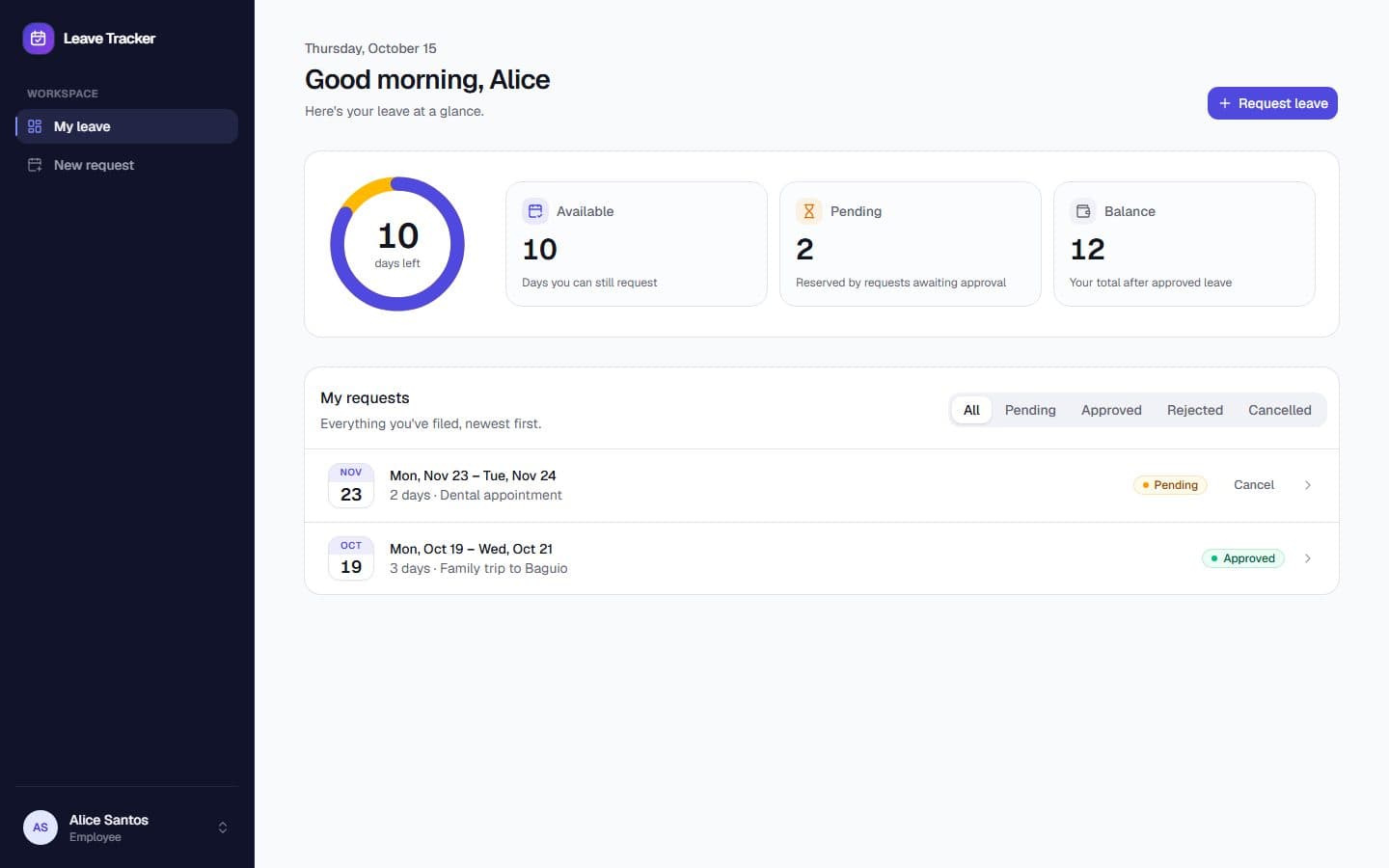Click the Leave Tracker logo icon
This screenshot has height=868, width=1389.
tap(39, 39)
